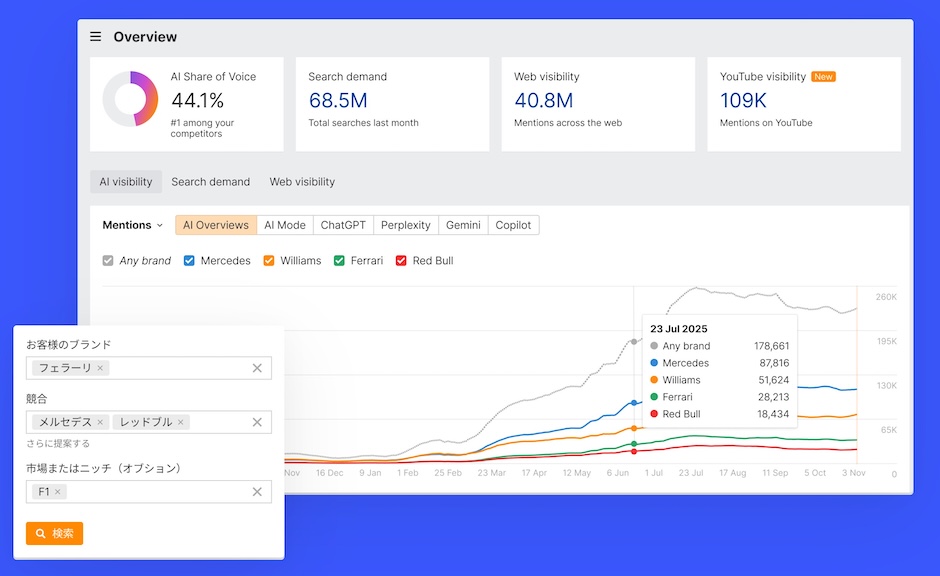The image size is (940, 576).
Task: Click the green Ferrari chart point
Action: coord(634,444)
